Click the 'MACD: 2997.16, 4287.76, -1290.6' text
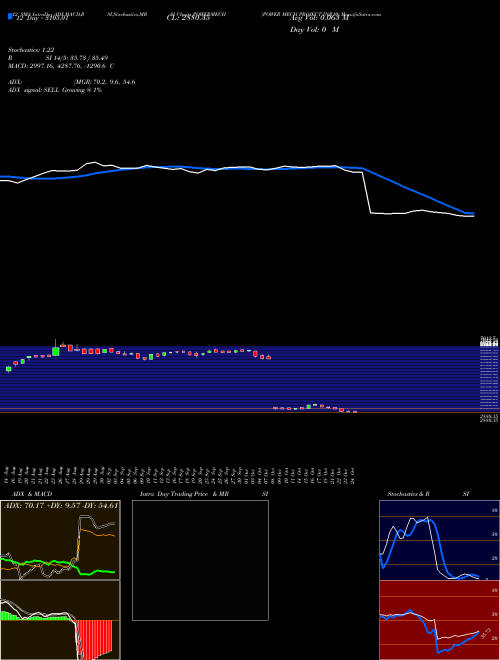The image size is (500, 660). [x=58, y=66]
